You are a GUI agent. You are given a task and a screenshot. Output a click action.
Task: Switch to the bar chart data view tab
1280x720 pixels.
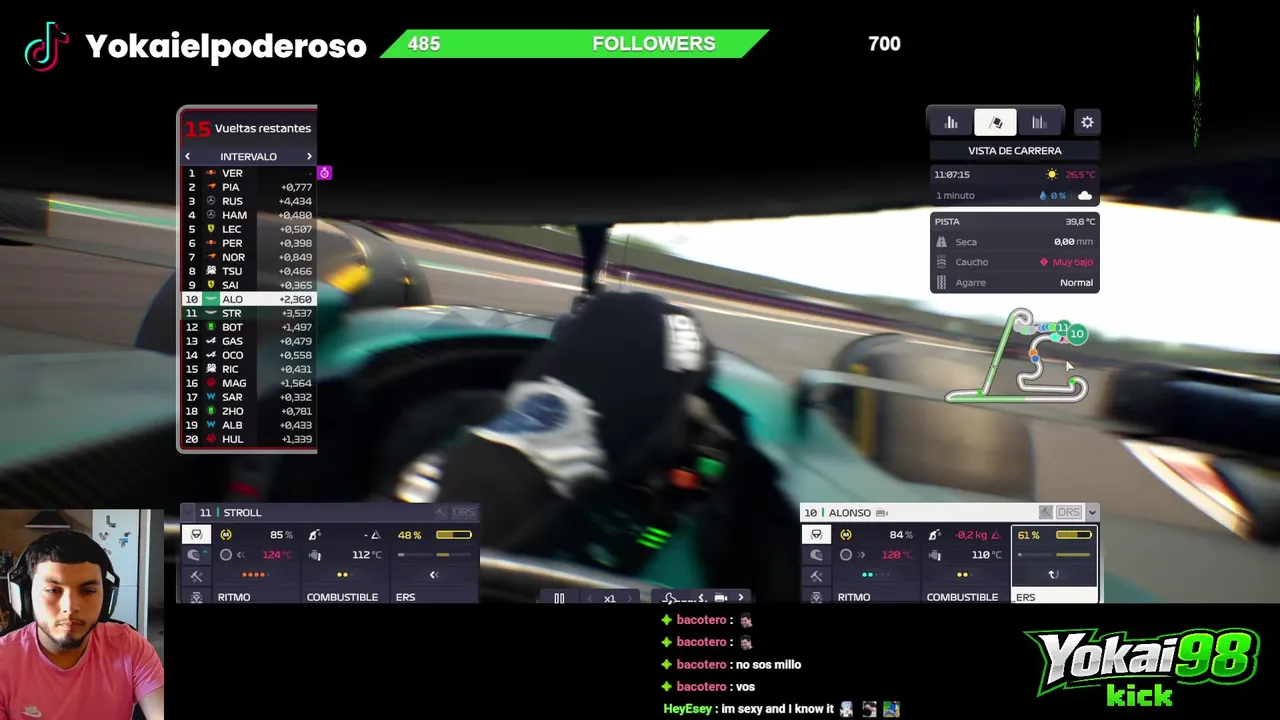tap(951, 122)
